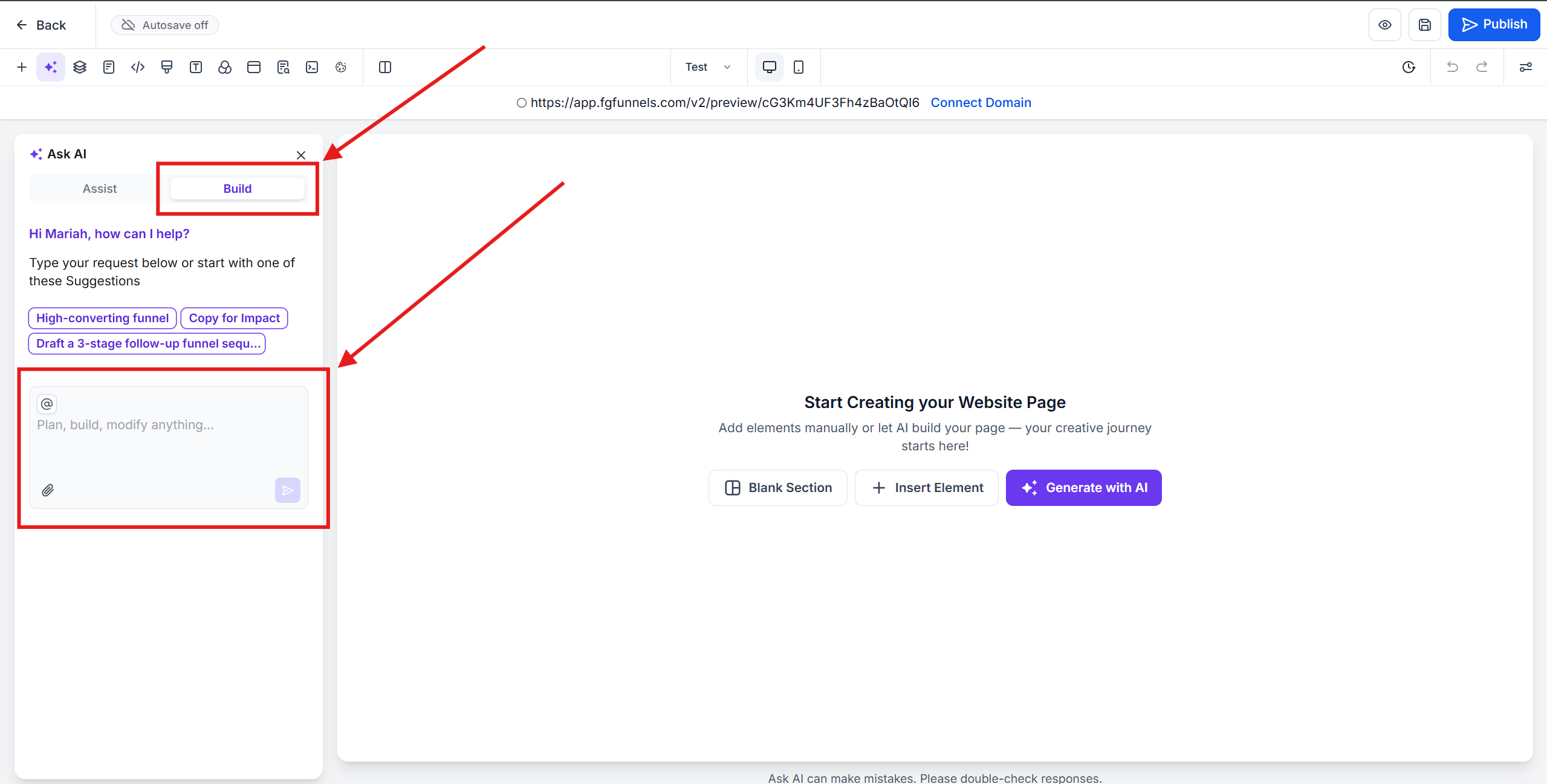Image resolution: width=1547 pixels, height=784 pixels.
Task: Switch to the Assist tab
Action: [x=100, y=189]
